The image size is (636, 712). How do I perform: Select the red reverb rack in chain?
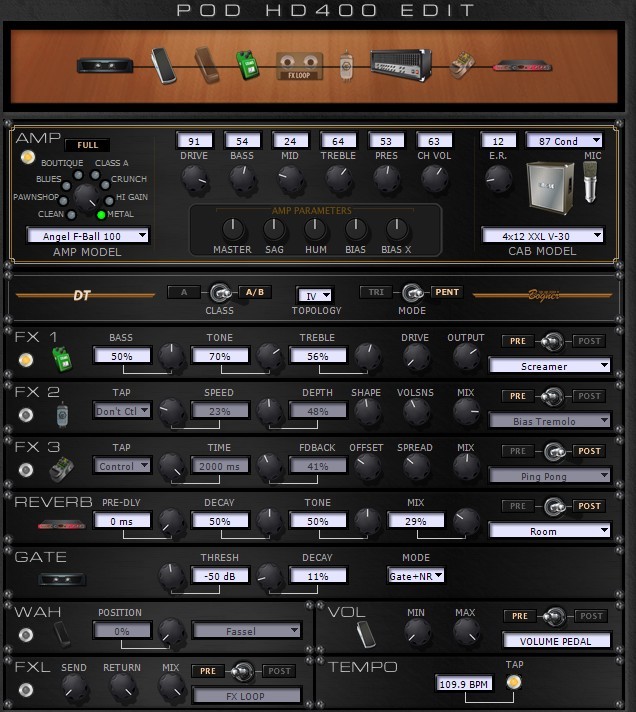pos(522,67)
